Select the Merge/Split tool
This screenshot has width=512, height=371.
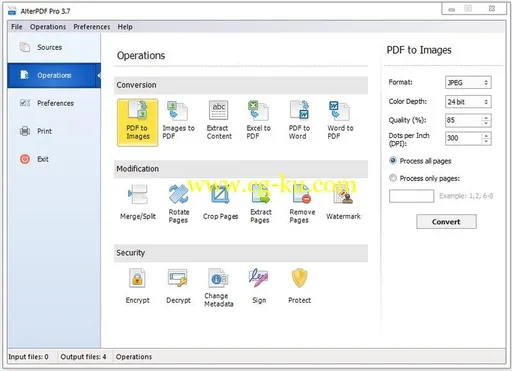click(x=138, y=202)
